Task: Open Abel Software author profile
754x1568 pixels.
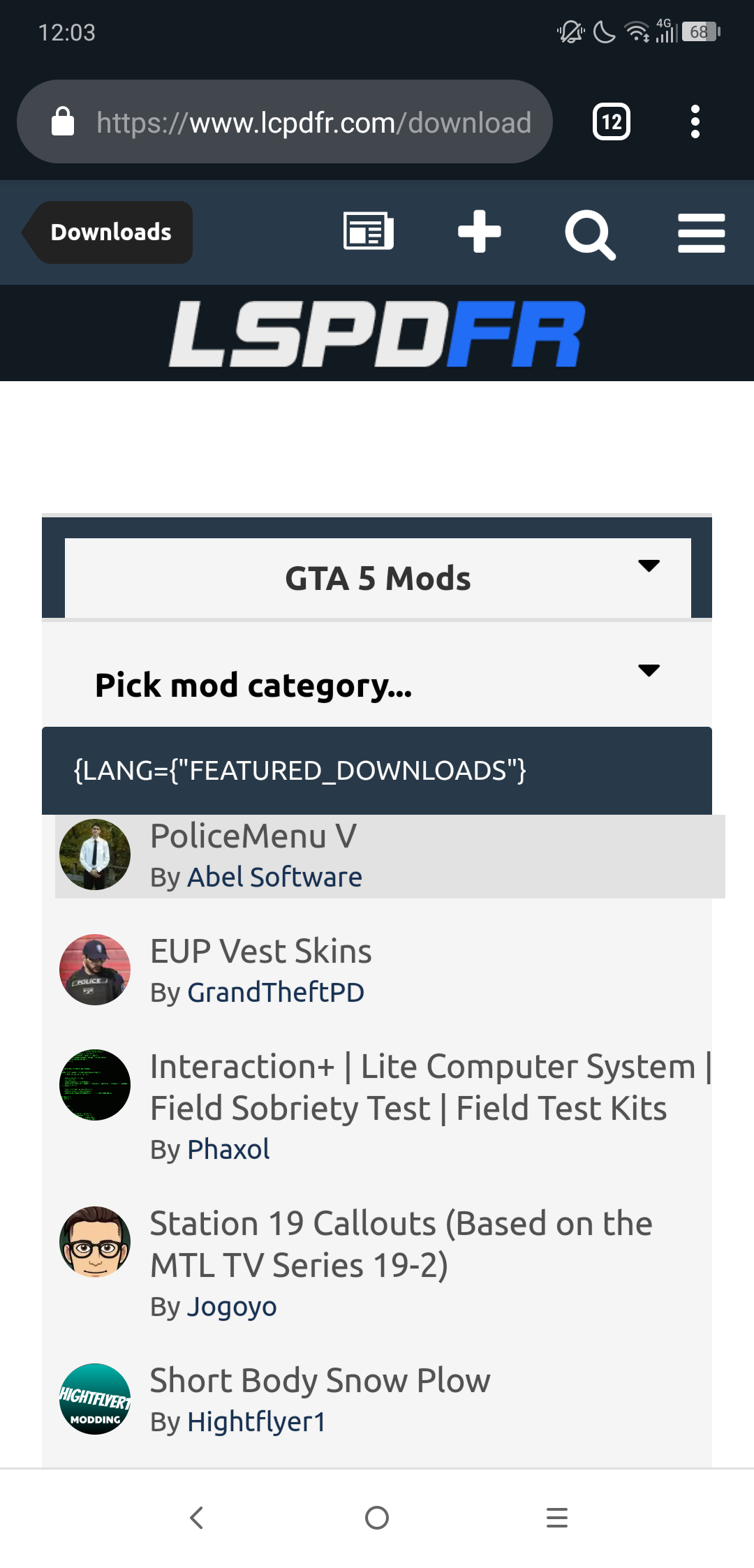Action: click(x=274, y=878)
